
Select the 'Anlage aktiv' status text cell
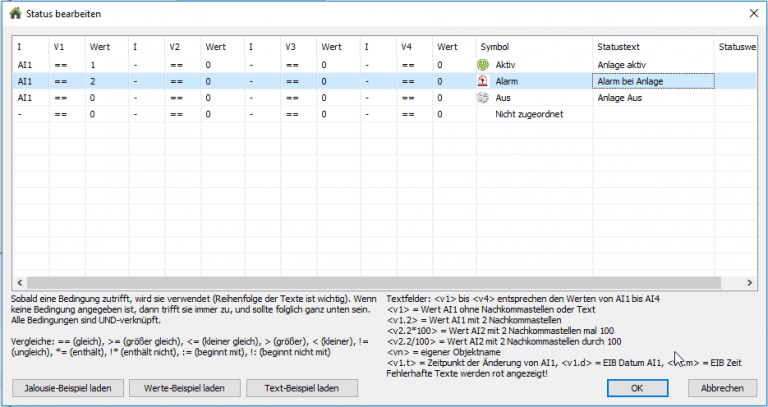[x=652, y=64]
